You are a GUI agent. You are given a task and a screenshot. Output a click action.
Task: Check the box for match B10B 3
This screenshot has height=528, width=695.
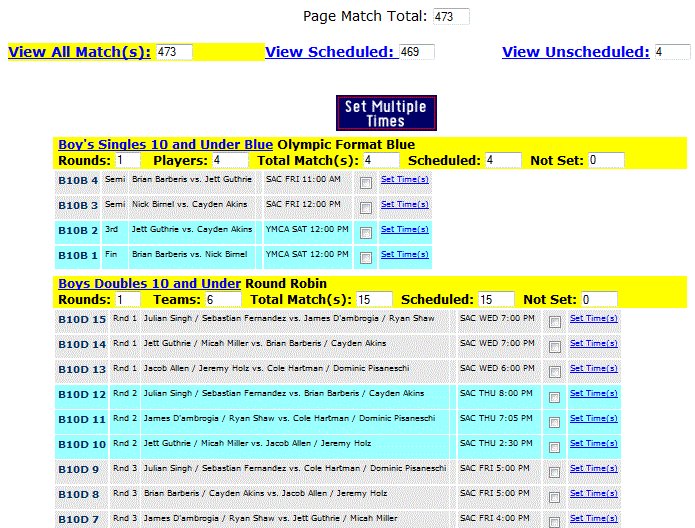[366, 208]
